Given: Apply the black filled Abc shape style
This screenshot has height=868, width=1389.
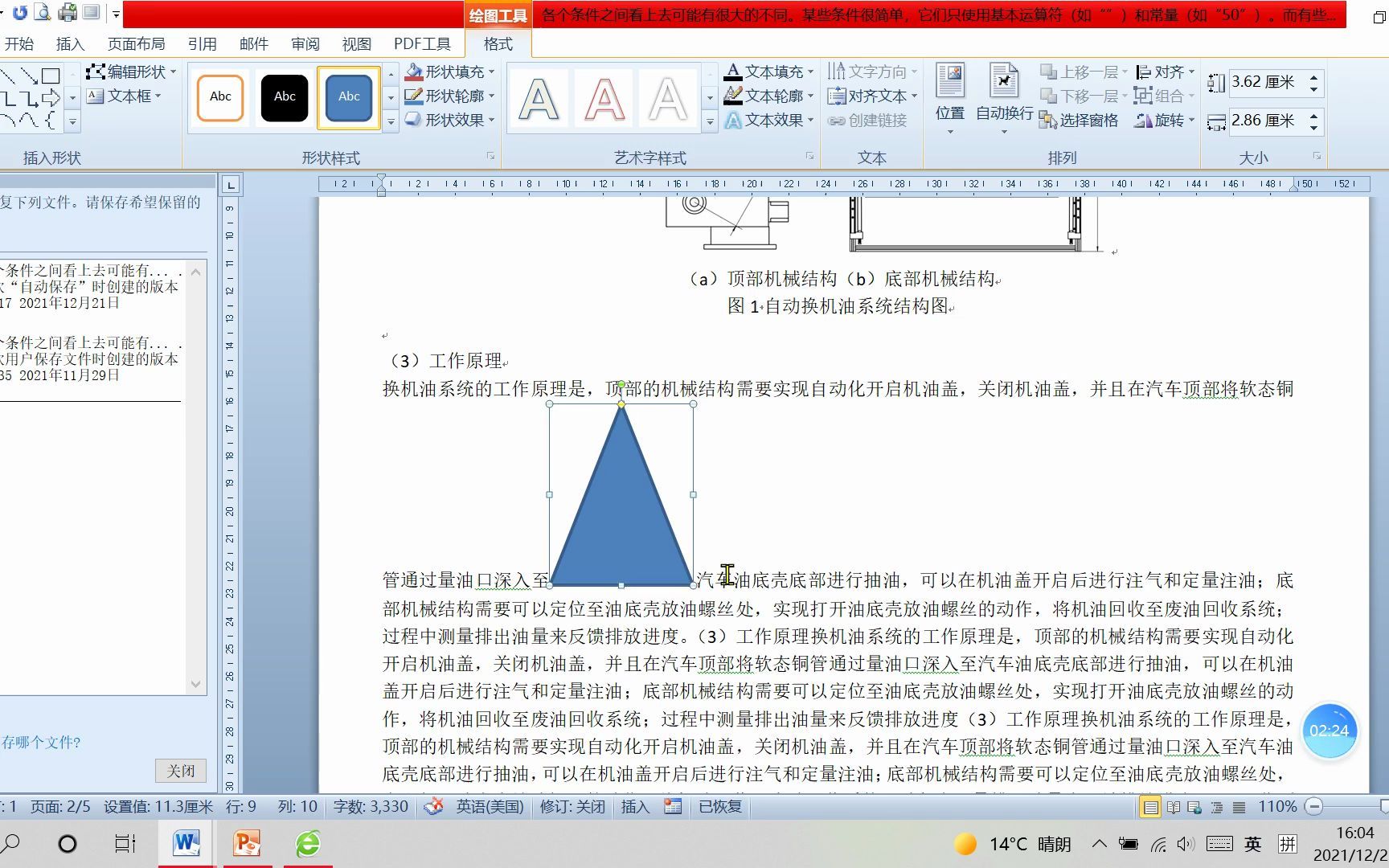Looking at the screenshot, I should pos(285,97).
